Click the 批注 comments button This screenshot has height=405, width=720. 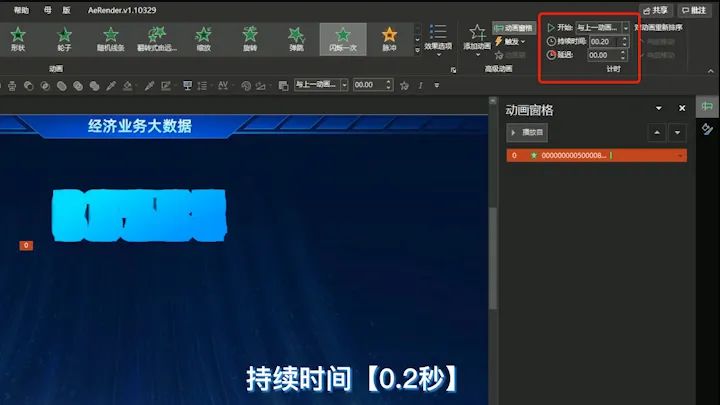pyautogui.click(x=694, y=10)
